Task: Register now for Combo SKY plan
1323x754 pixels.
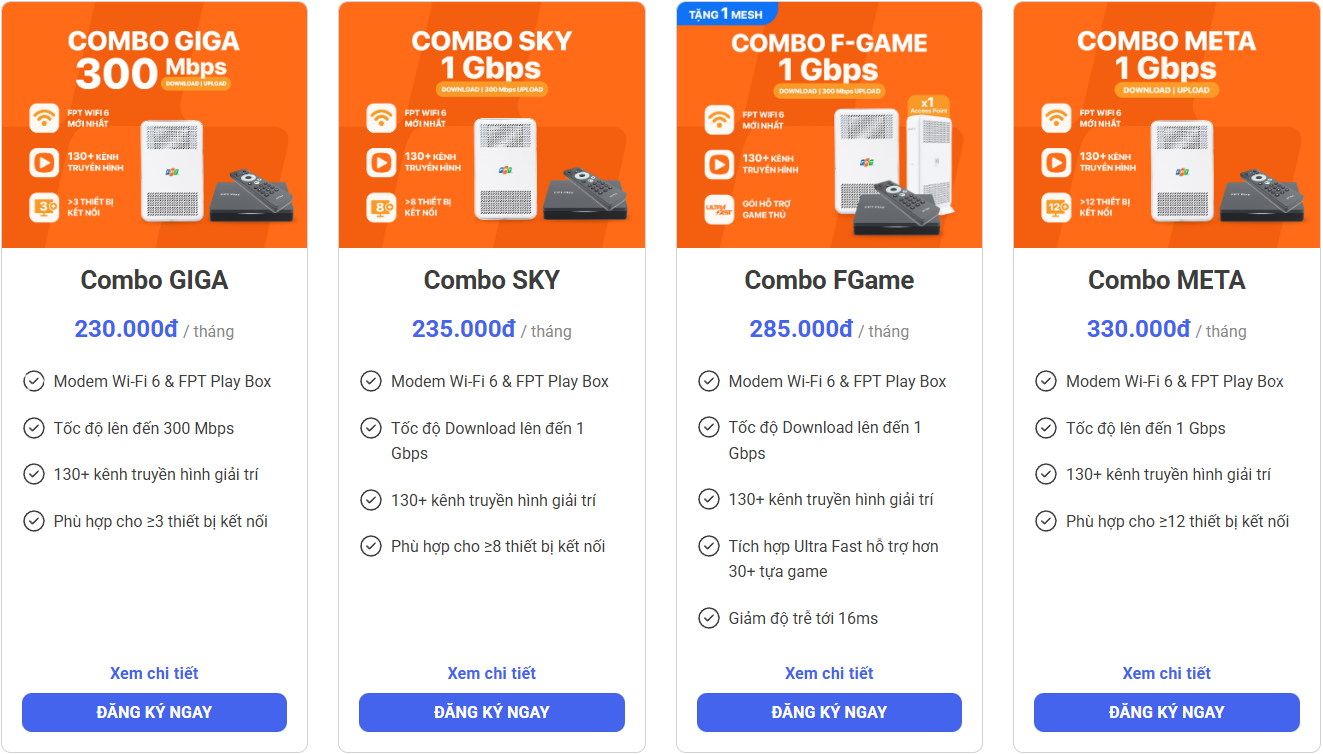Action: tap(491, 712)
